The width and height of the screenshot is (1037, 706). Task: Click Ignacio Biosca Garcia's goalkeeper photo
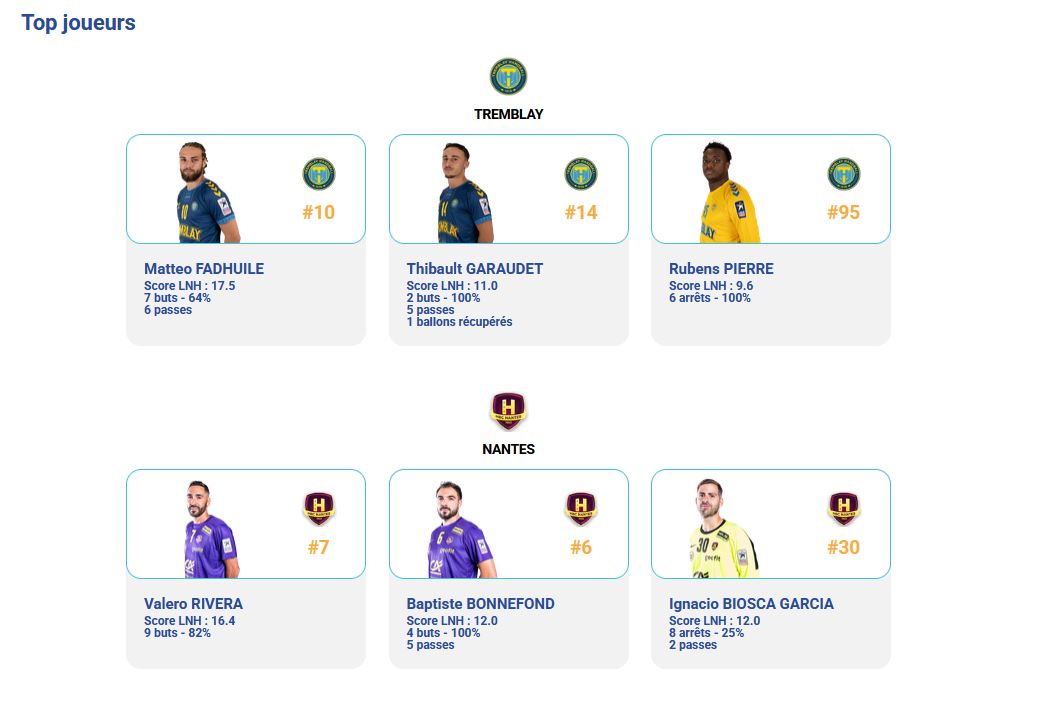(x=724, y=529)
